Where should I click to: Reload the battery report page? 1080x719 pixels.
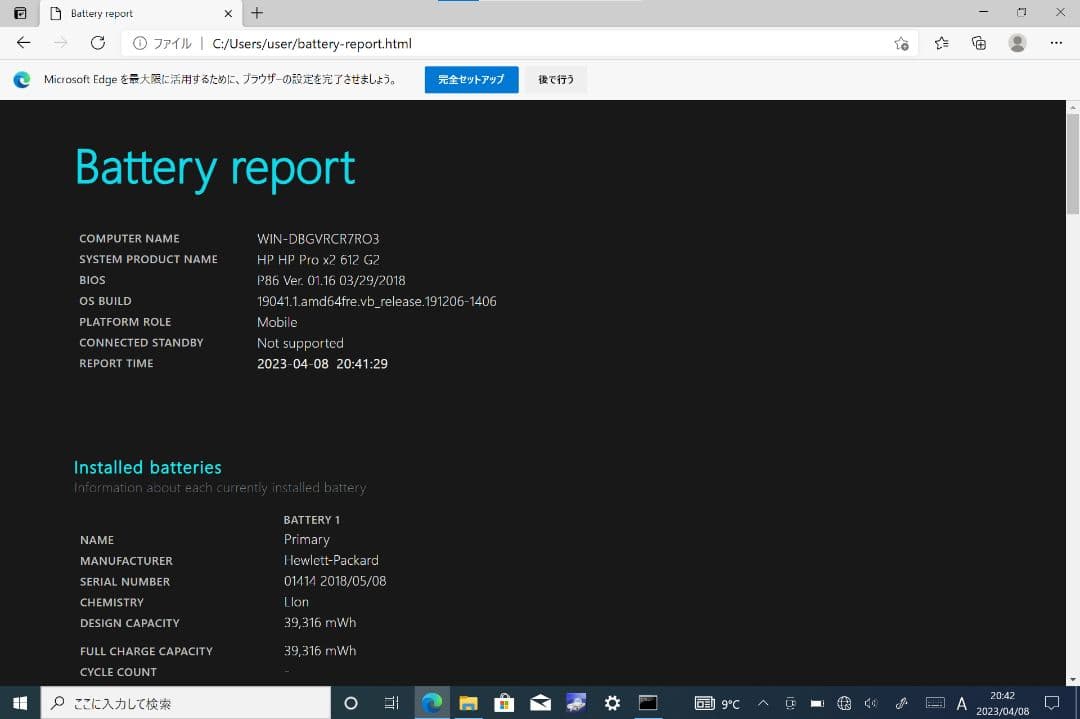[96, 43]
